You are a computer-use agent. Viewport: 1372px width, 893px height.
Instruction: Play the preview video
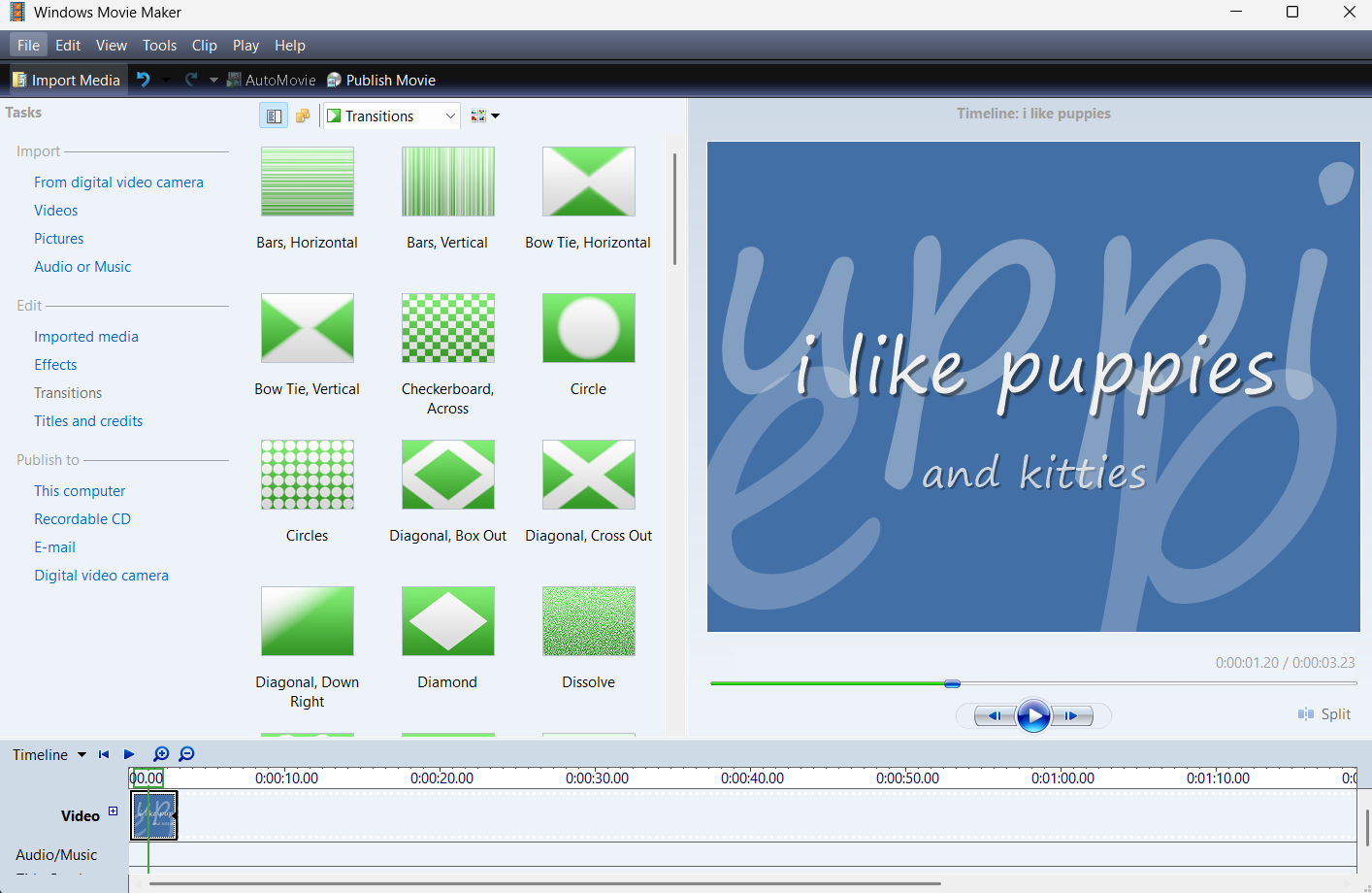(x=1033, y=716)
